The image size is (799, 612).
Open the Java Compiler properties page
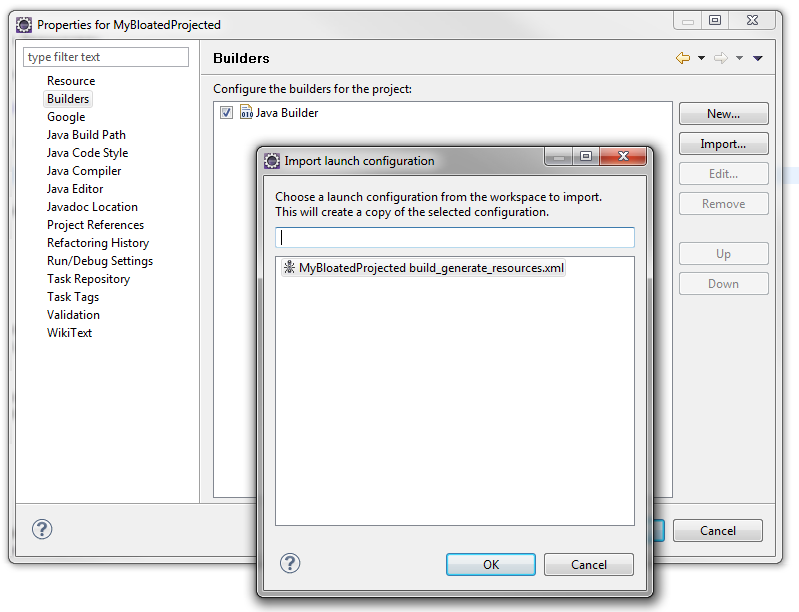(84, 171)
